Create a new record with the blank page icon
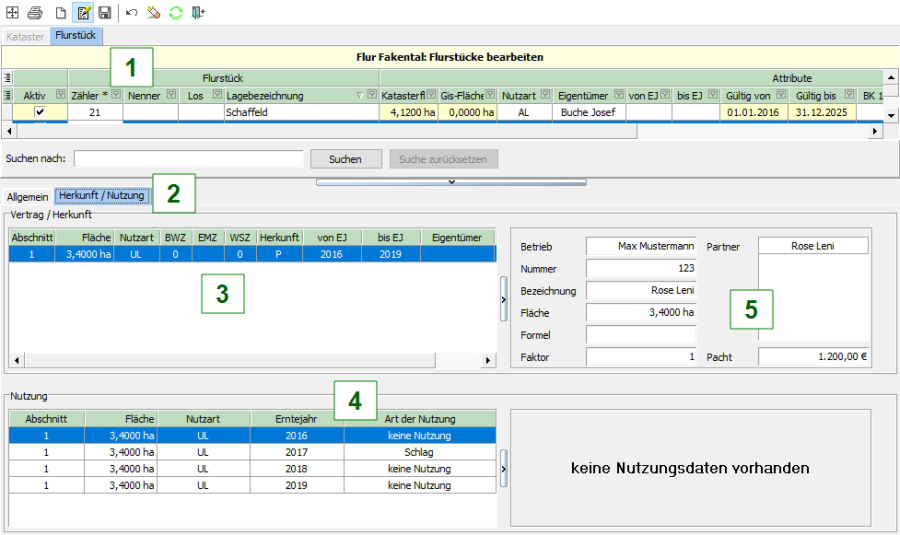 (x=60, y=12)
